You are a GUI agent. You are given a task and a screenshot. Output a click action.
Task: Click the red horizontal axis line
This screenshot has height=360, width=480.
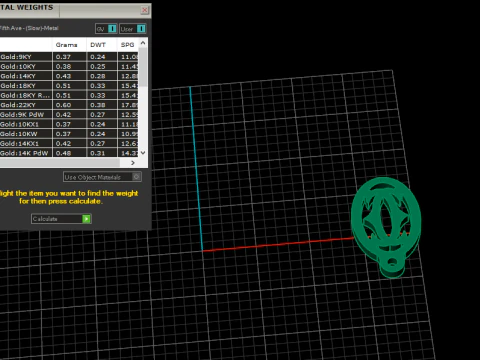(278, 244)
